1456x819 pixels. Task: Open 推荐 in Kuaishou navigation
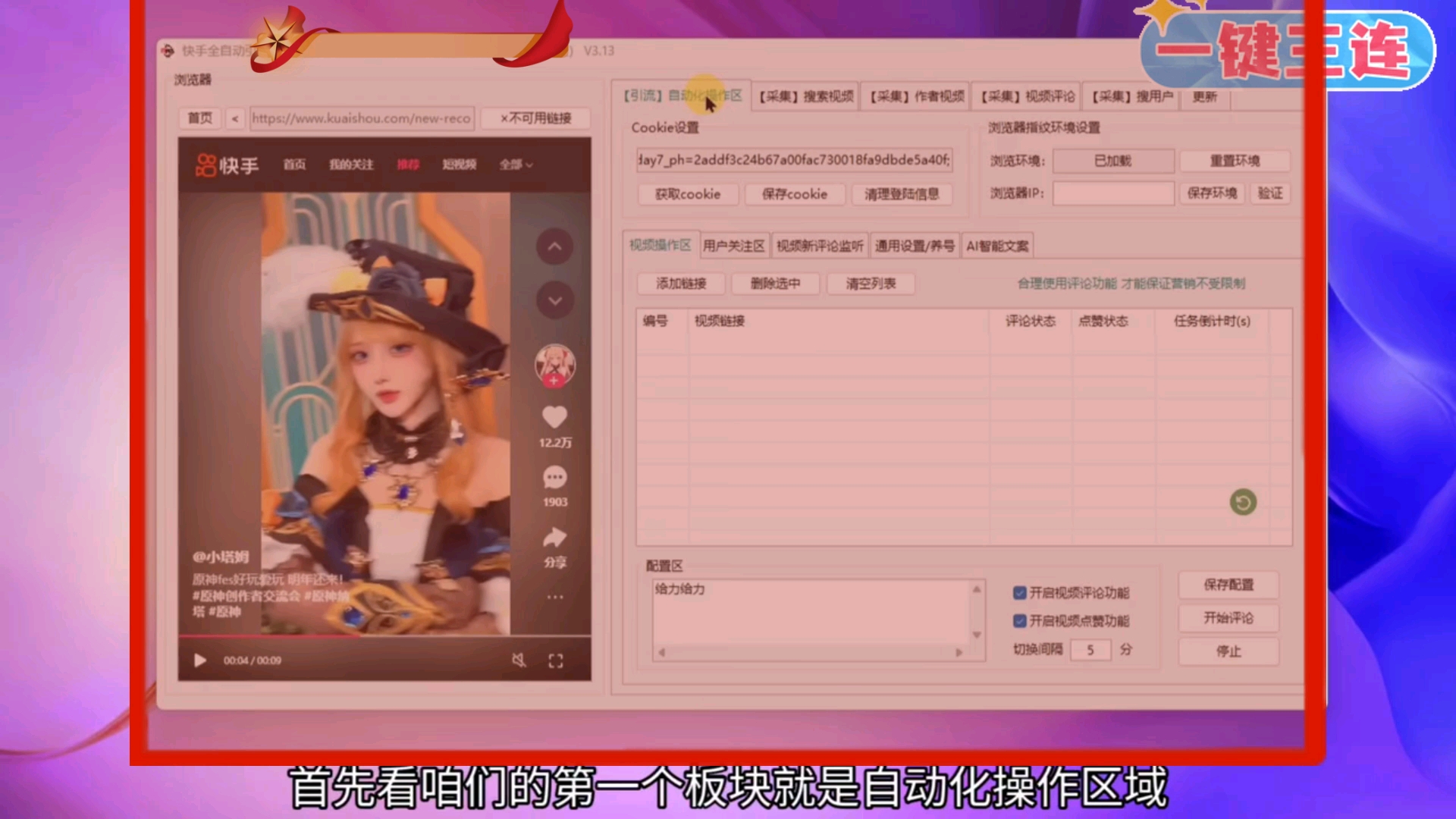point(408,165)
